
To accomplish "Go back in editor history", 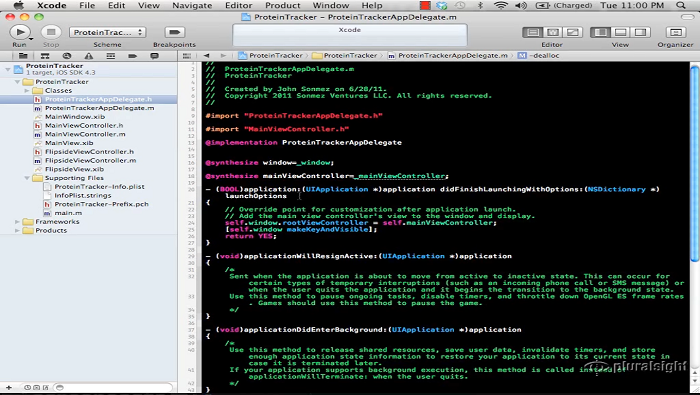I will [206, 56].
